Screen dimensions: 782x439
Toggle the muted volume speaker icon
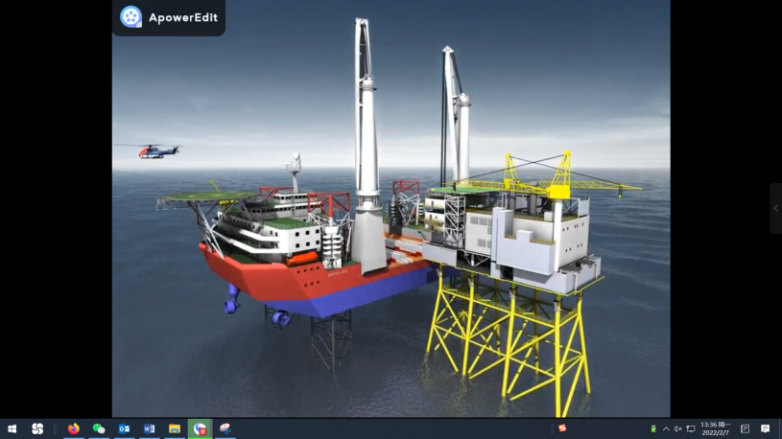click(x=678, y=429)
